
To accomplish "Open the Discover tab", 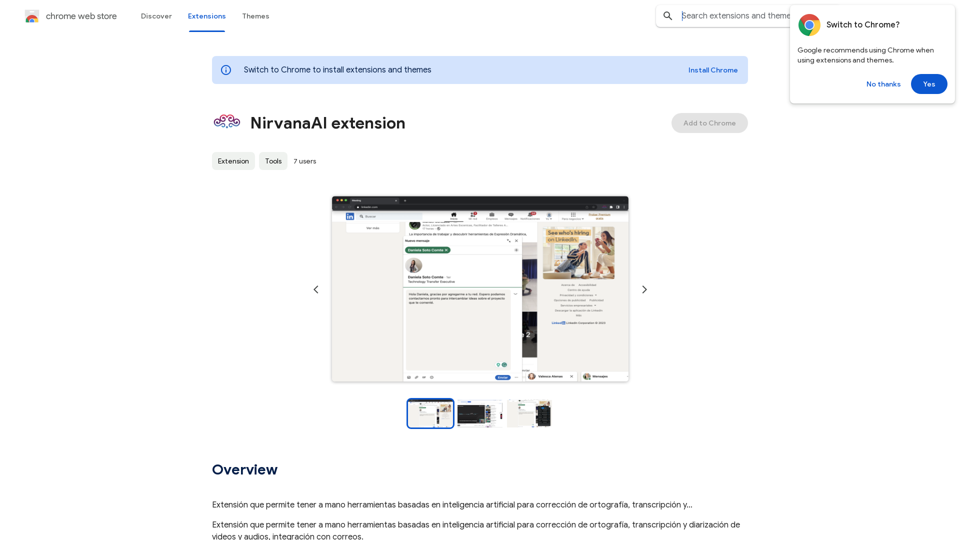I will 156,16.
